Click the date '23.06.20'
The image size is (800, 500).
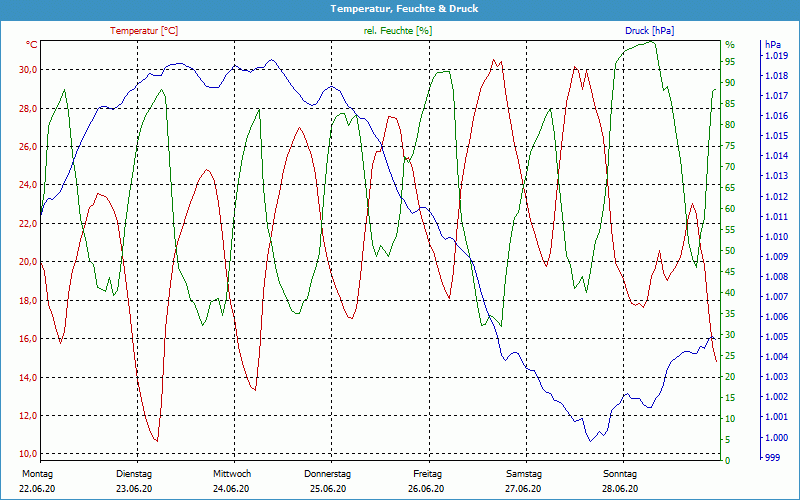tap(134, 489)
